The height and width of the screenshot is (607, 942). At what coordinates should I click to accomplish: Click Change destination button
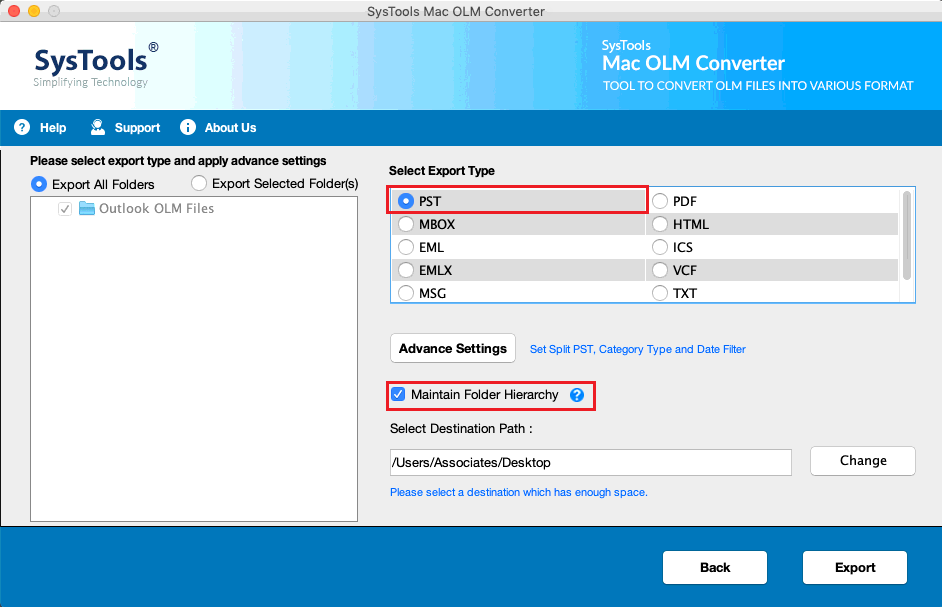click(x=863, y=460)
